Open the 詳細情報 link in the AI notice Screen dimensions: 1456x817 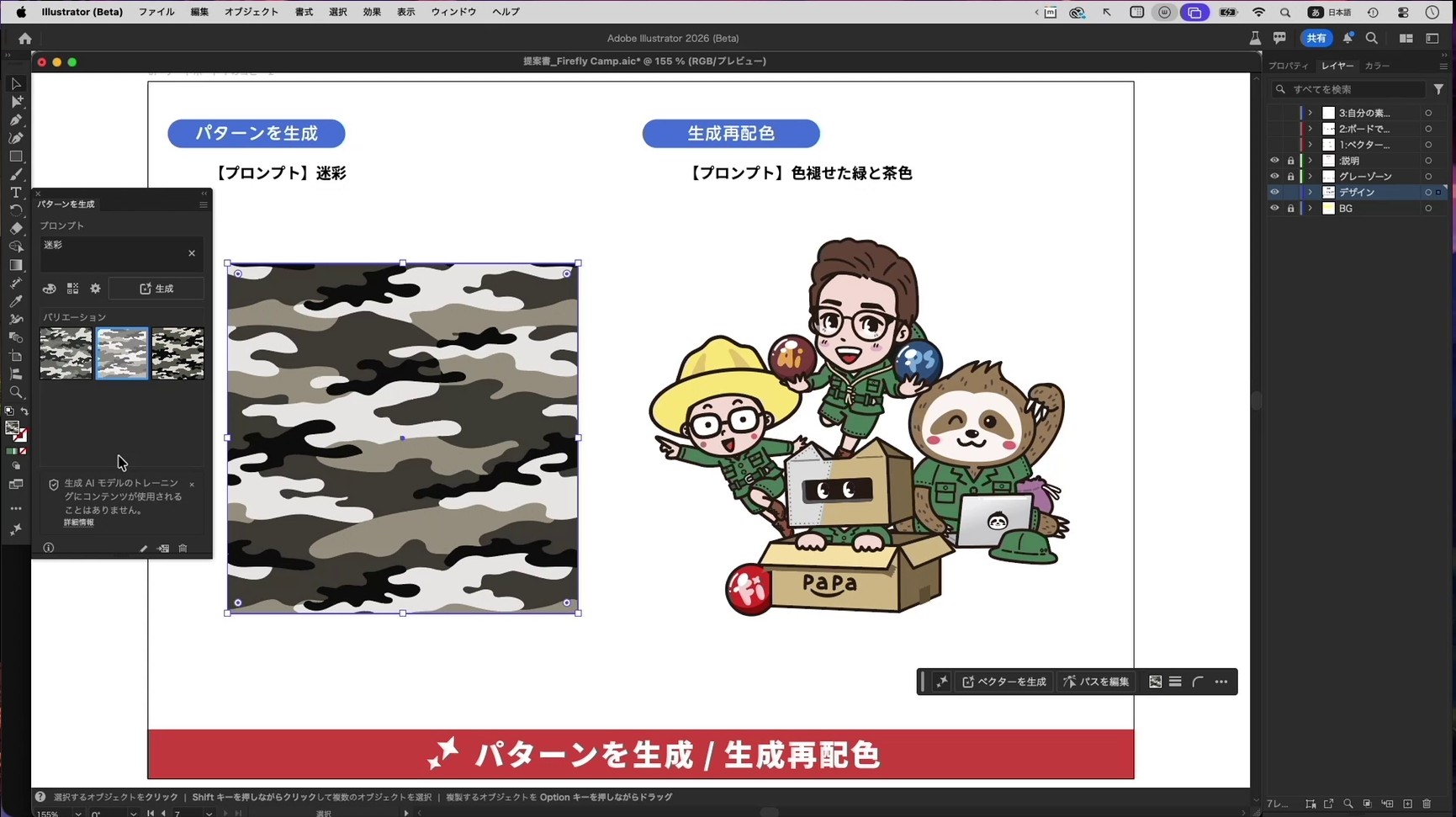pyautogui.click(x=77, y=522)
